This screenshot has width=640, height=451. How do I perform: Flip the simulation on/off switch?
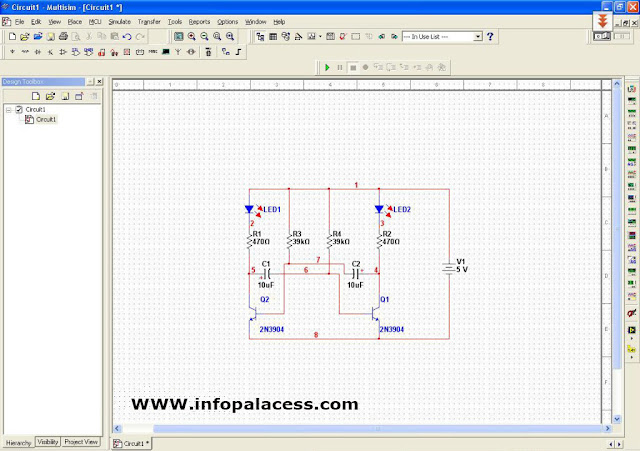pos(602,37)
